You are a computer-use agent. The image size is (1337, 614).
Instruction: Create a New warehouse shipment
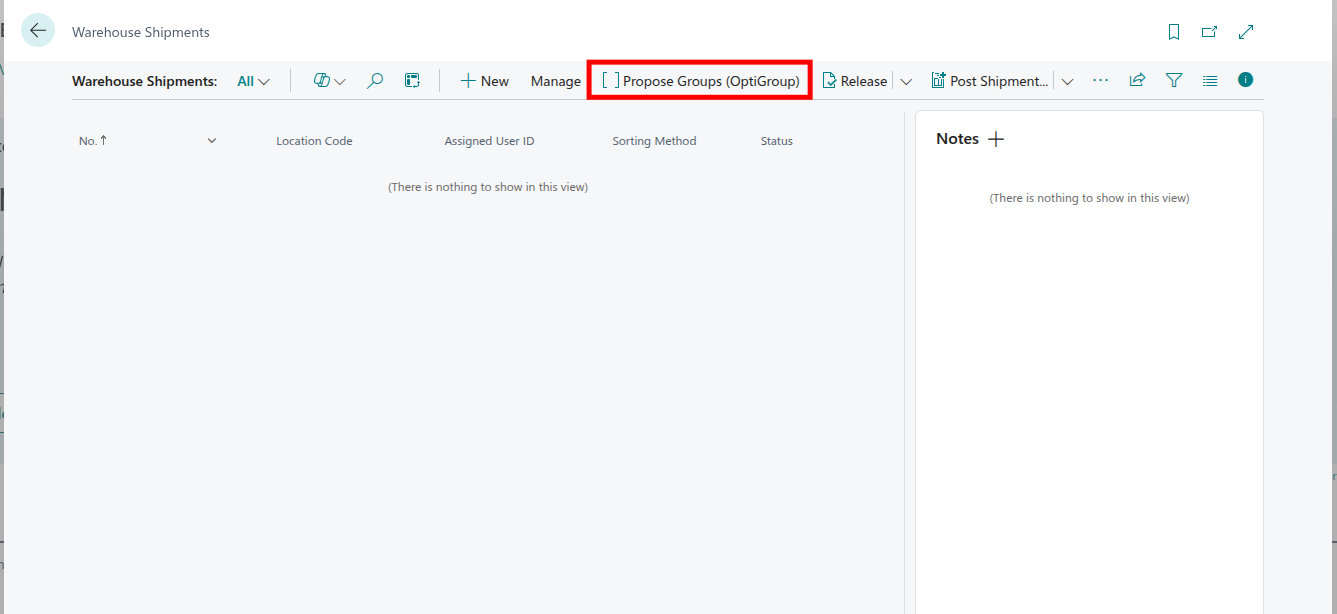click(x=484, y=81)
